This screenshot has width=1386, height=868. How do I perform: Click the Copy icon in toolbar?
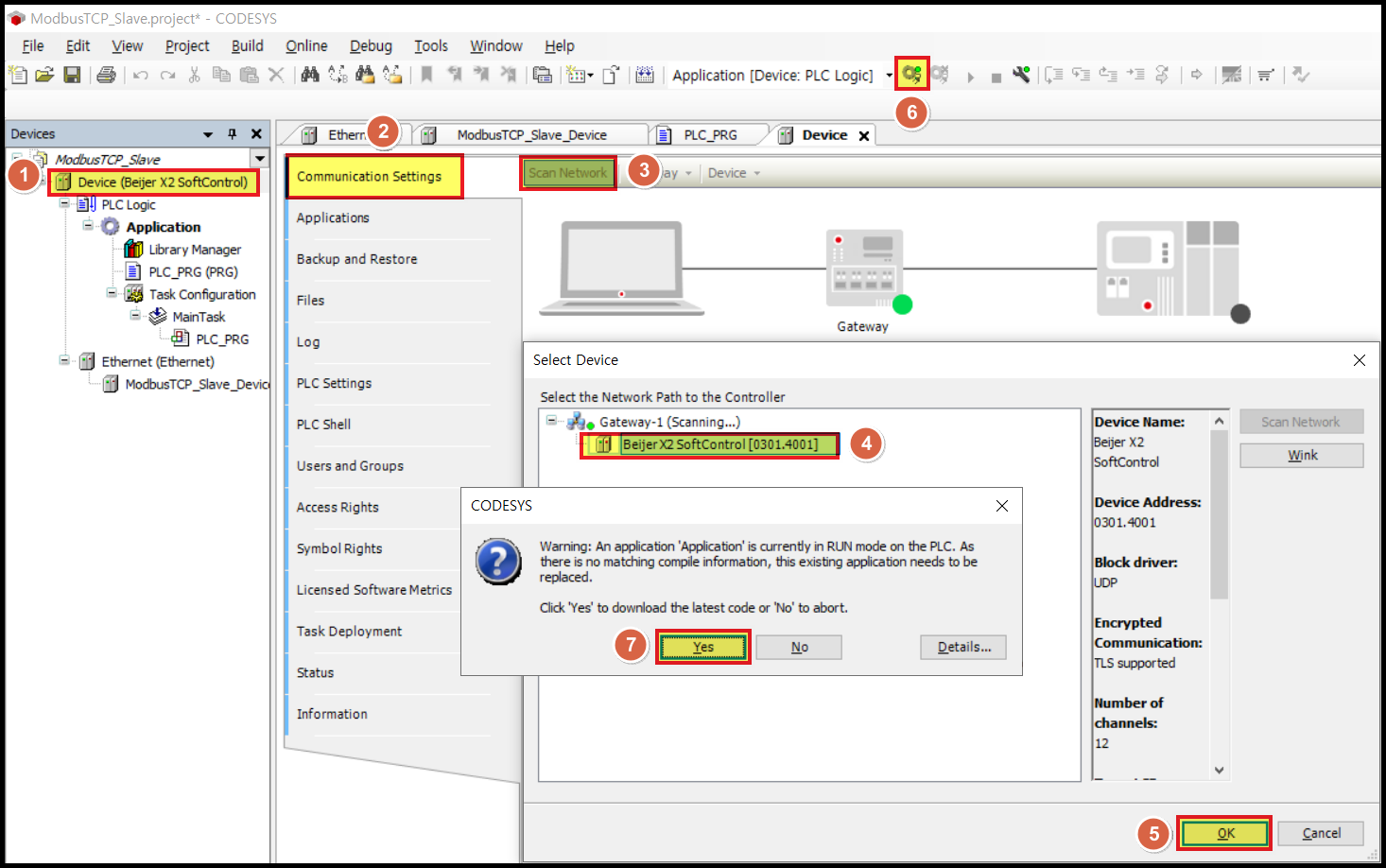(x=221, y=75)
